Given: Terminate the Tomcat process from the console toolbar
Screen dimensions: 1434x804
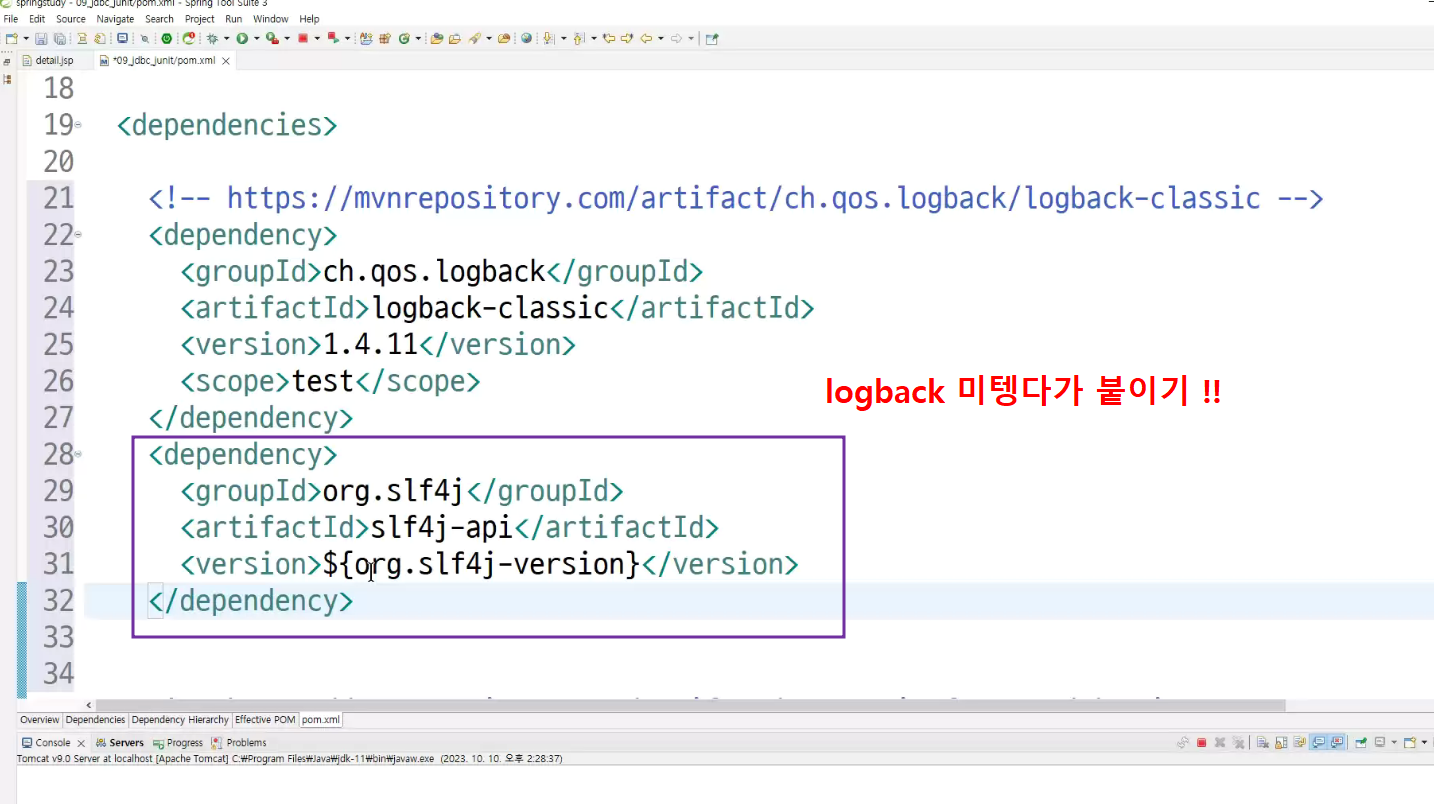Looking at the screenshot, I should (x=1202, y=743).
